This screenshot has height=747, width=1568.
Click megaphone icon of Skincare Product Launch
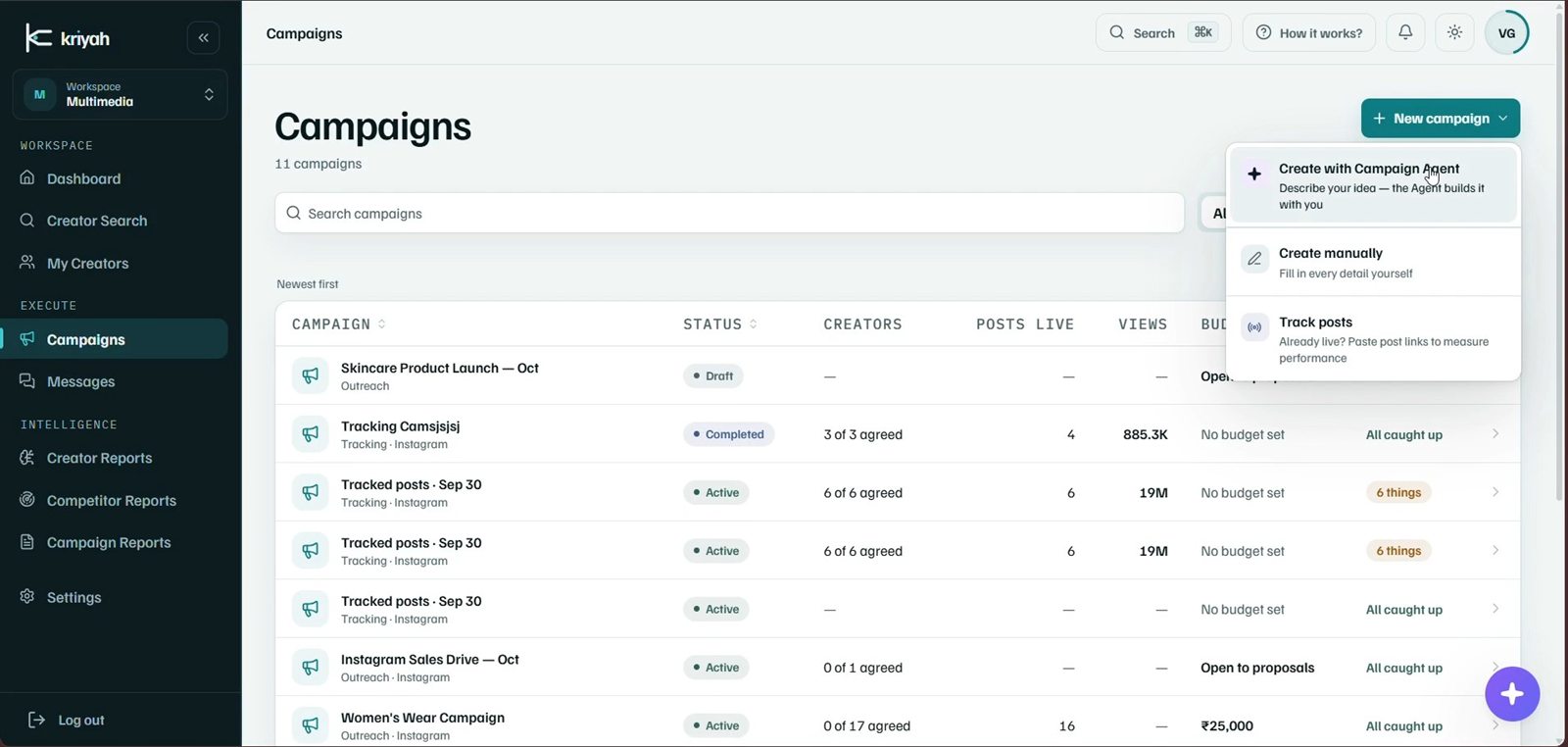tap(310, 375)
